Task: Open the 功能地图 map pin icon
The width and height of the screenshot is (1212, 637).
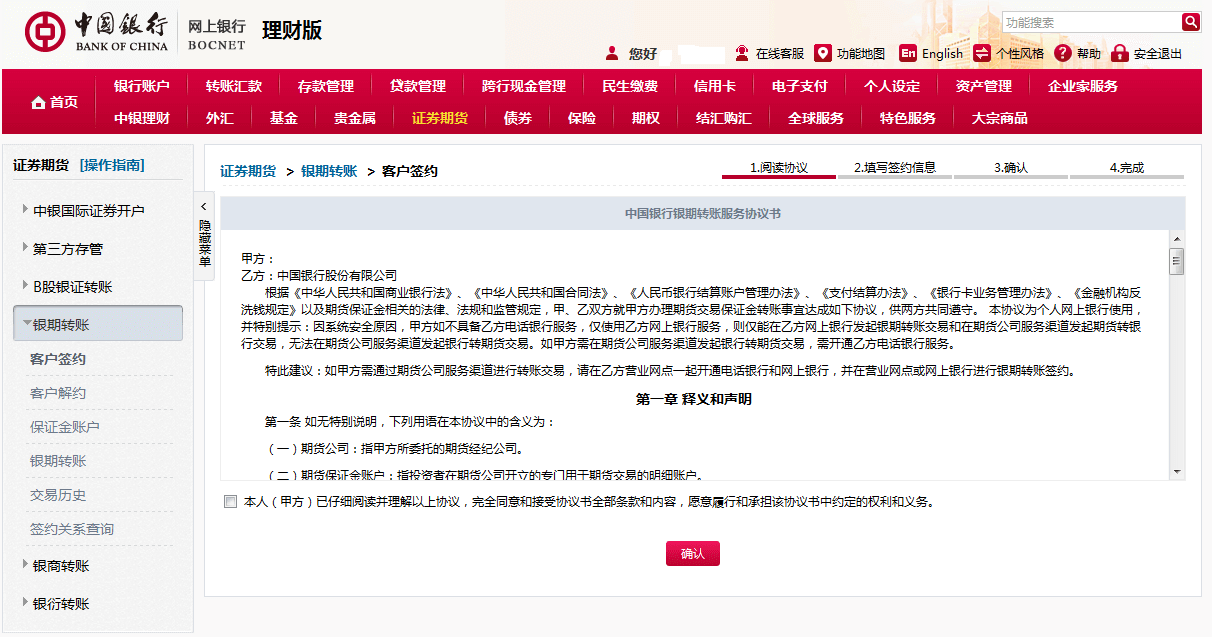Action: 823,53
